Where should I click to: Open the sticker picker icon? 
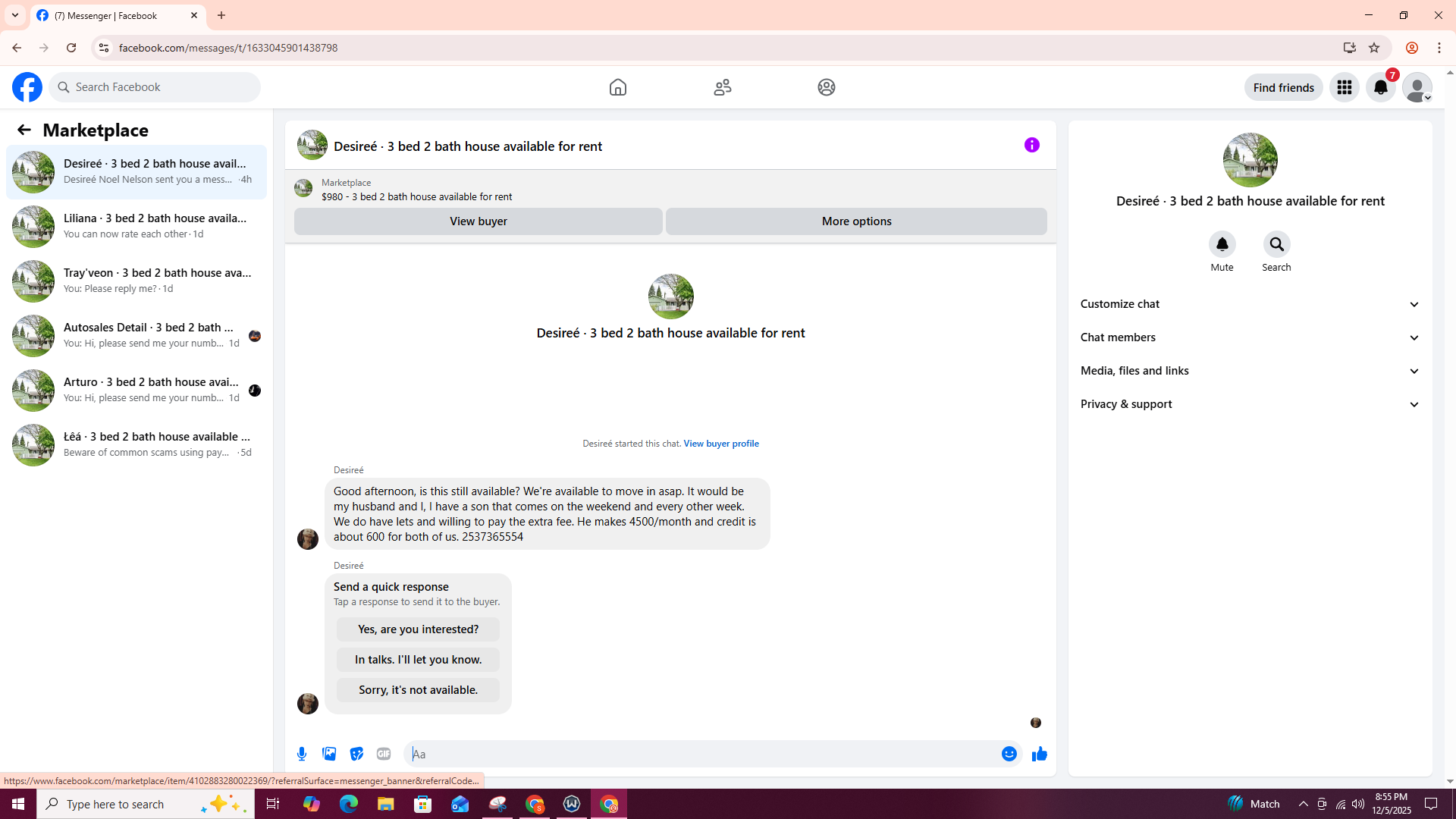356,754
